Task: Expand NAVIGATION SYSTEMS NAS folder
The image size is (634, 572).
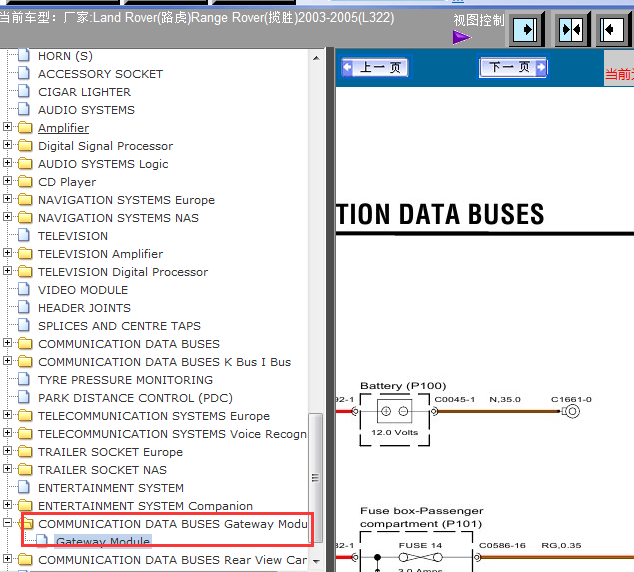Action: pyautogui.click(x=7, y=217)
